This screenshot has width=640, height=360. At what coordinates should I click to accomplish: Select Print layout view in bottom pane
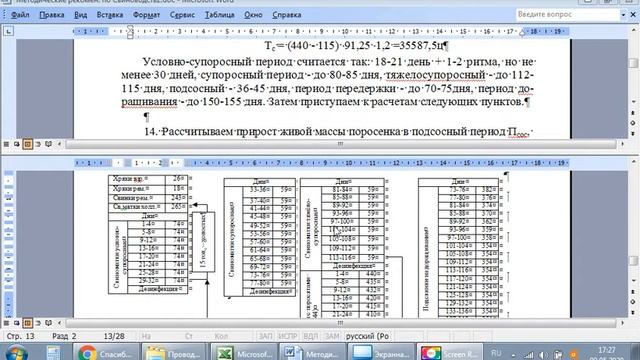27,323
